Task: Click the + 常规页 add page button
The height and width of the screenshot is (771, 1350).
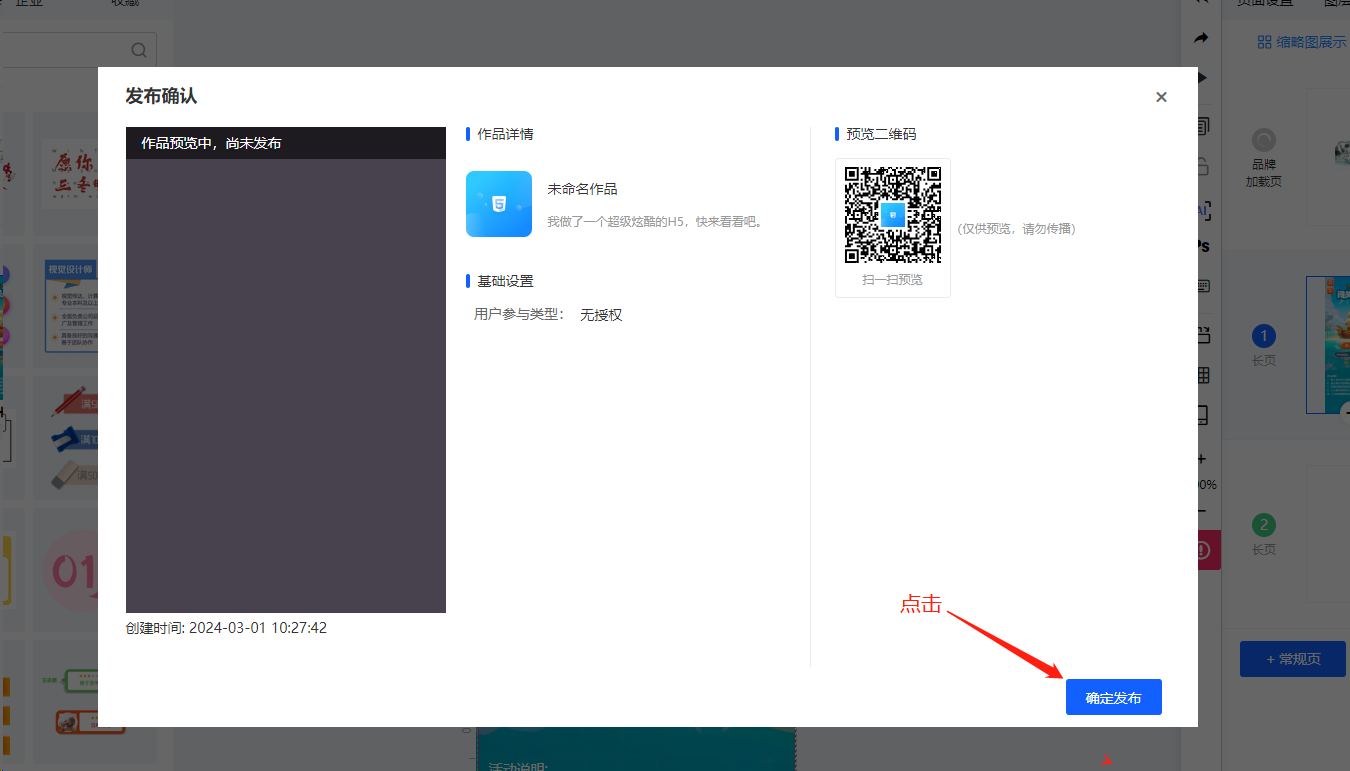Action: click(1292, 659)
